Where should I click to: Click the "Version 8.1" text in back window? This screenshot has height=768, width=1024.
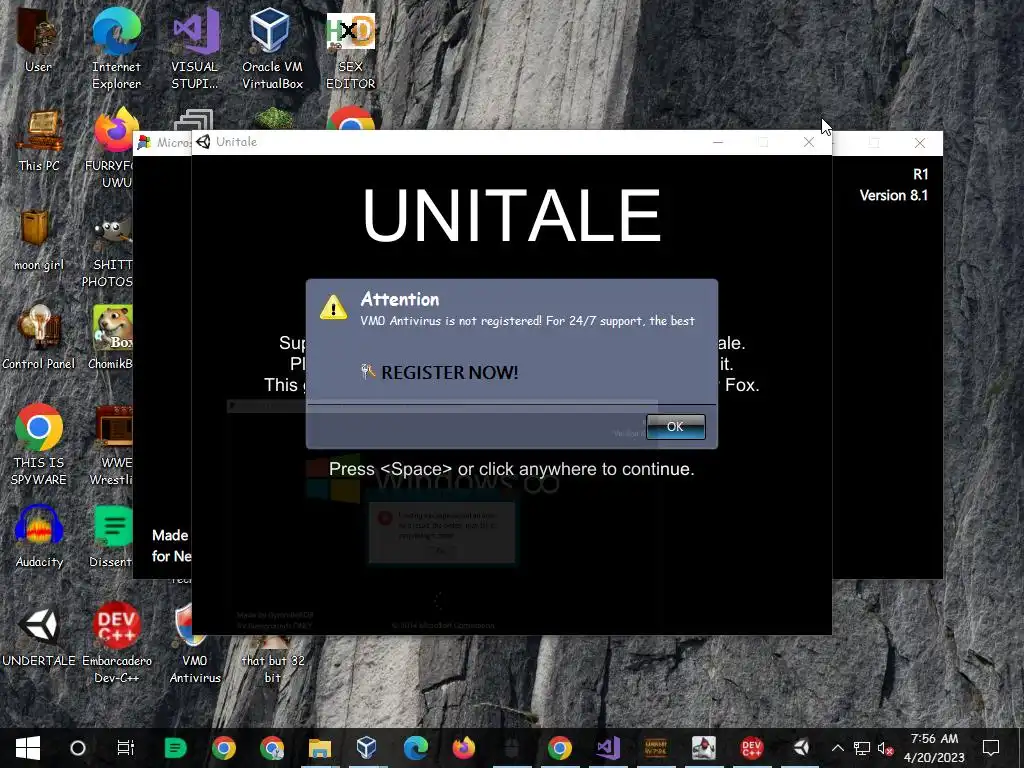coord(893,195)
